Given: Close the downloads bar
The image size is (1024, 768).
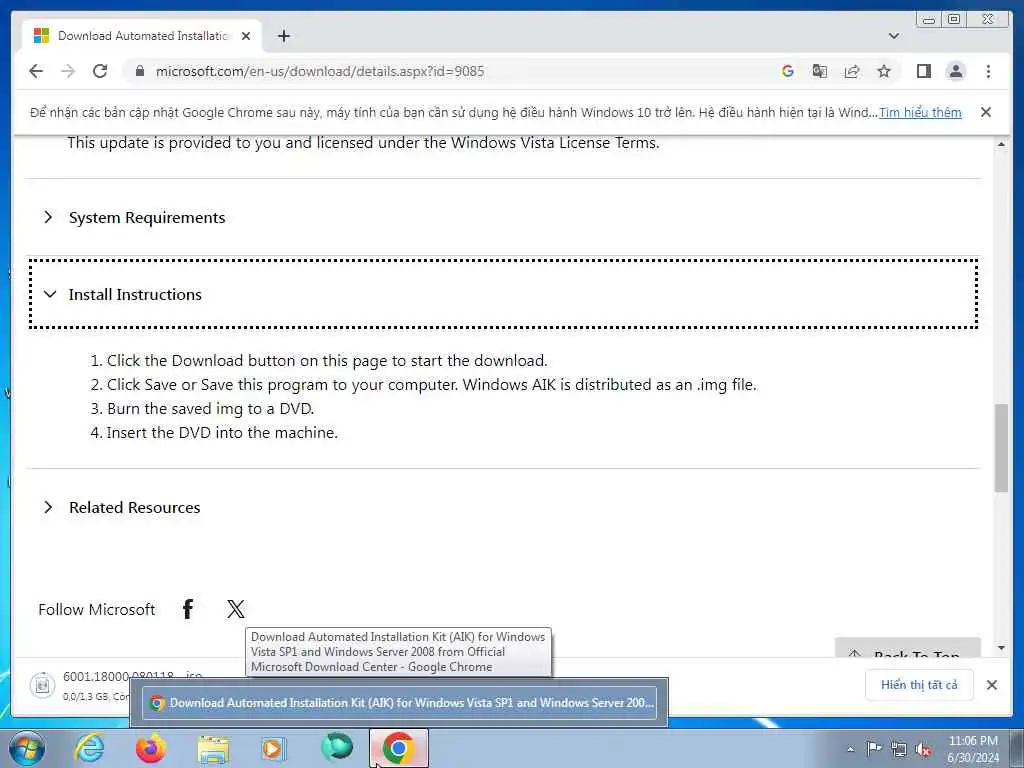Looking at the screenshot, I should (x=991, y=684).
